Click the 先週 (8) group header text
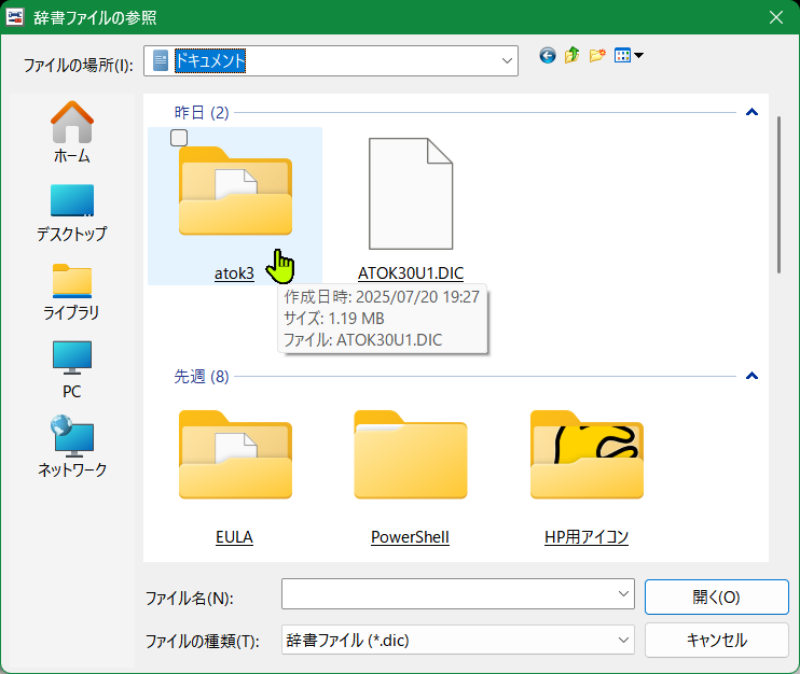The height and width of the screenshot is (674, 800). pos(202,376)
